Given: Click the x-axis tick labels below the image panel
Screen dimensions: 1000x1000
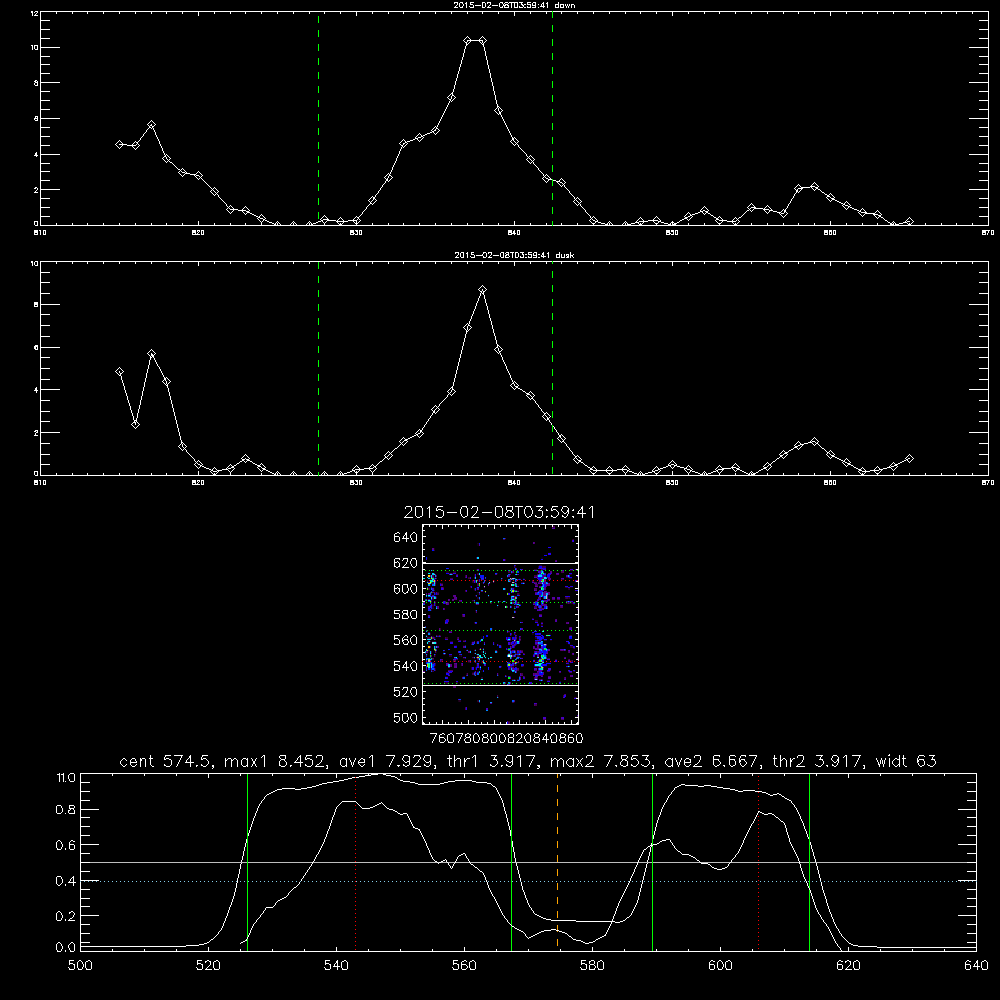Looking at the screenshot, I should point(506,739).
